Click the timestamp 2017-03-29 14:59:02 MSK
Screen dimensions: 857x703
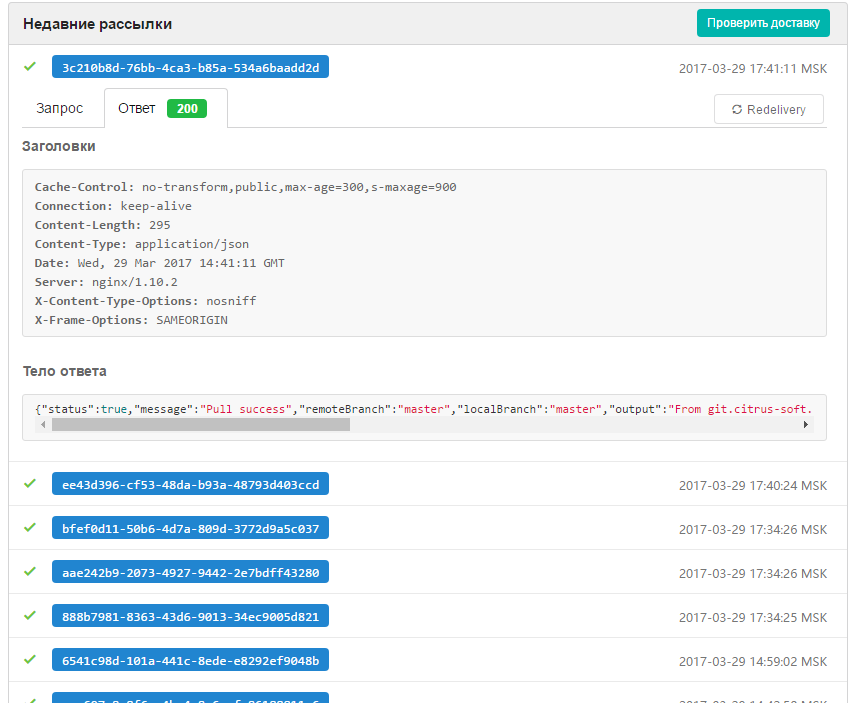click(x=753, y=662)
